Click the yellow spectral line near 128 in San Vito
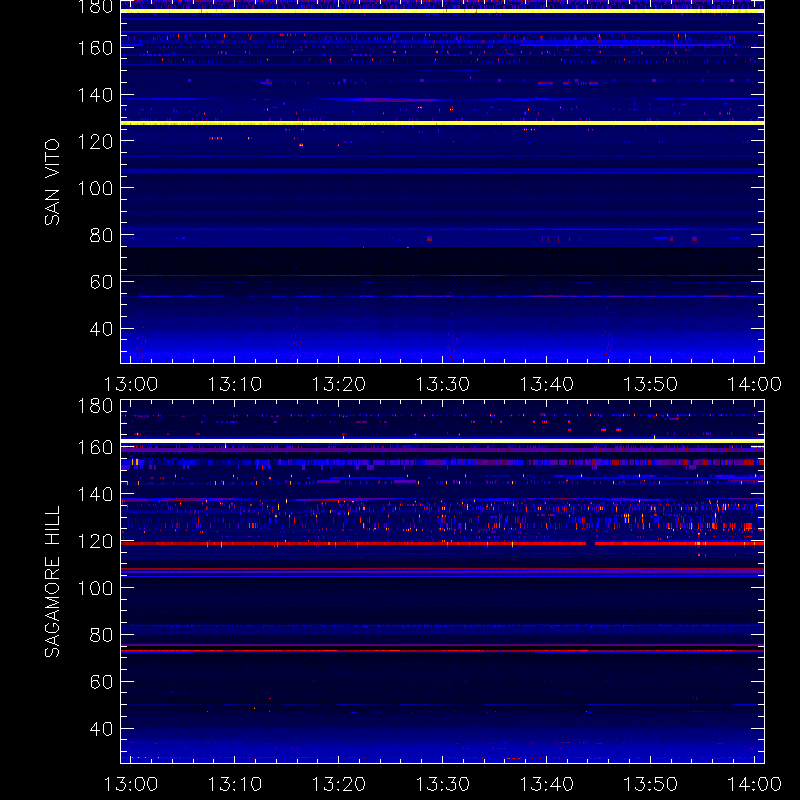 [x=442, y=123]
